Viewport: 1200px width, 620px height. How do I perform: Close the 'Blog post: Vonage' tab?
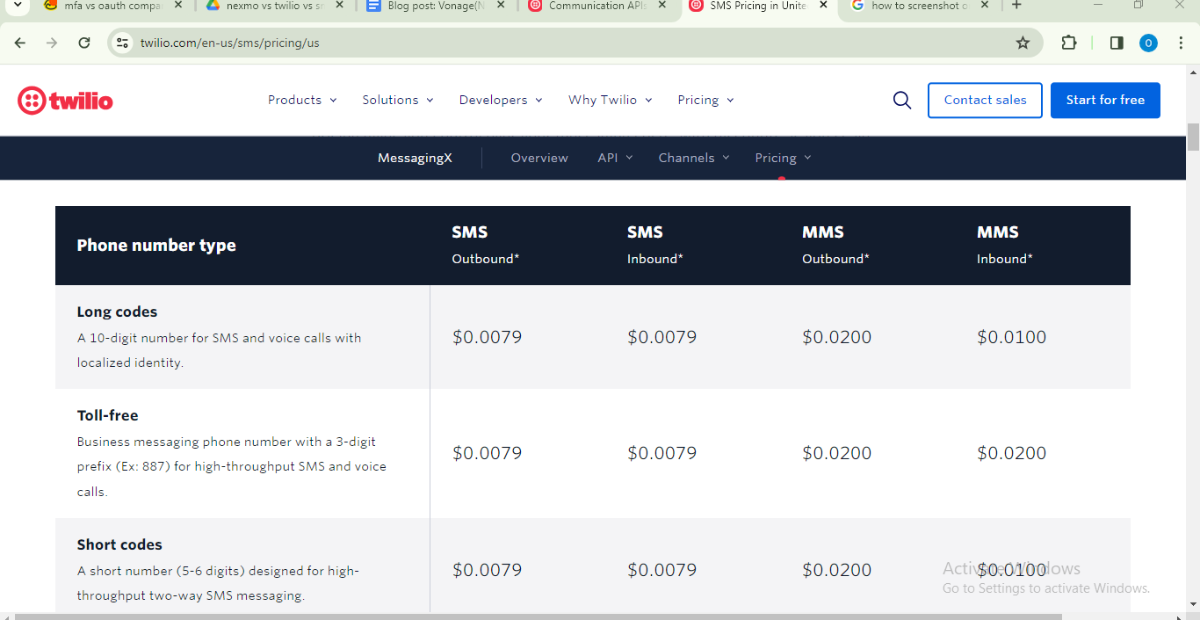[x=501, y=5]
